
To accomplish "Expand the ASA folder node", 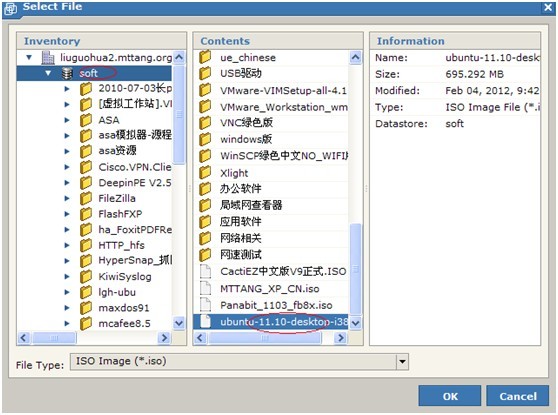I will click(67, 120).
